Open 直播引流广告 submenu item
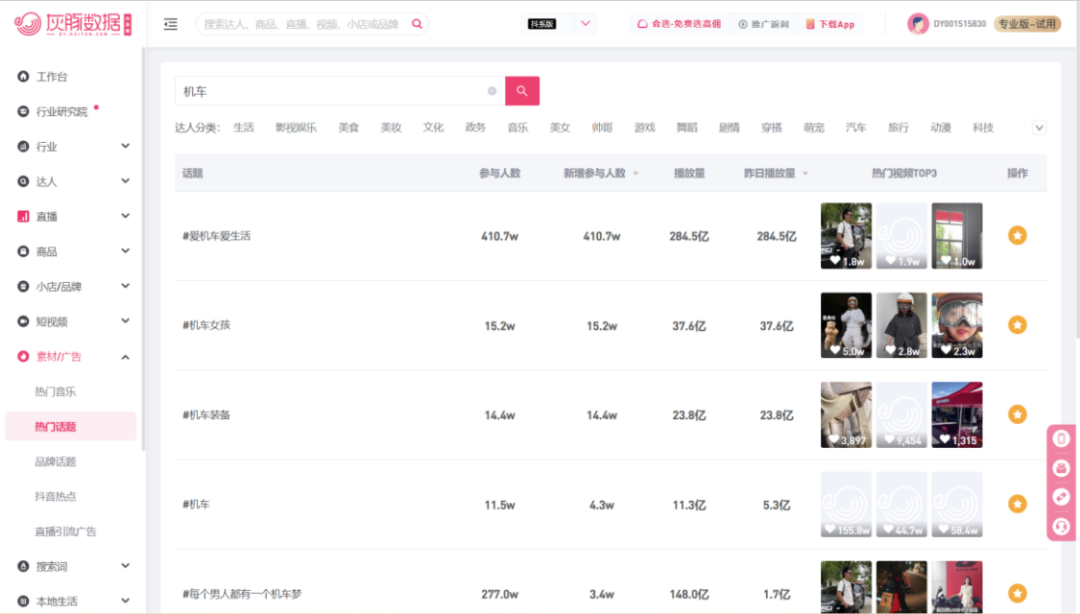The width and height of the screenshot is (1080, 614). [65, 531]
